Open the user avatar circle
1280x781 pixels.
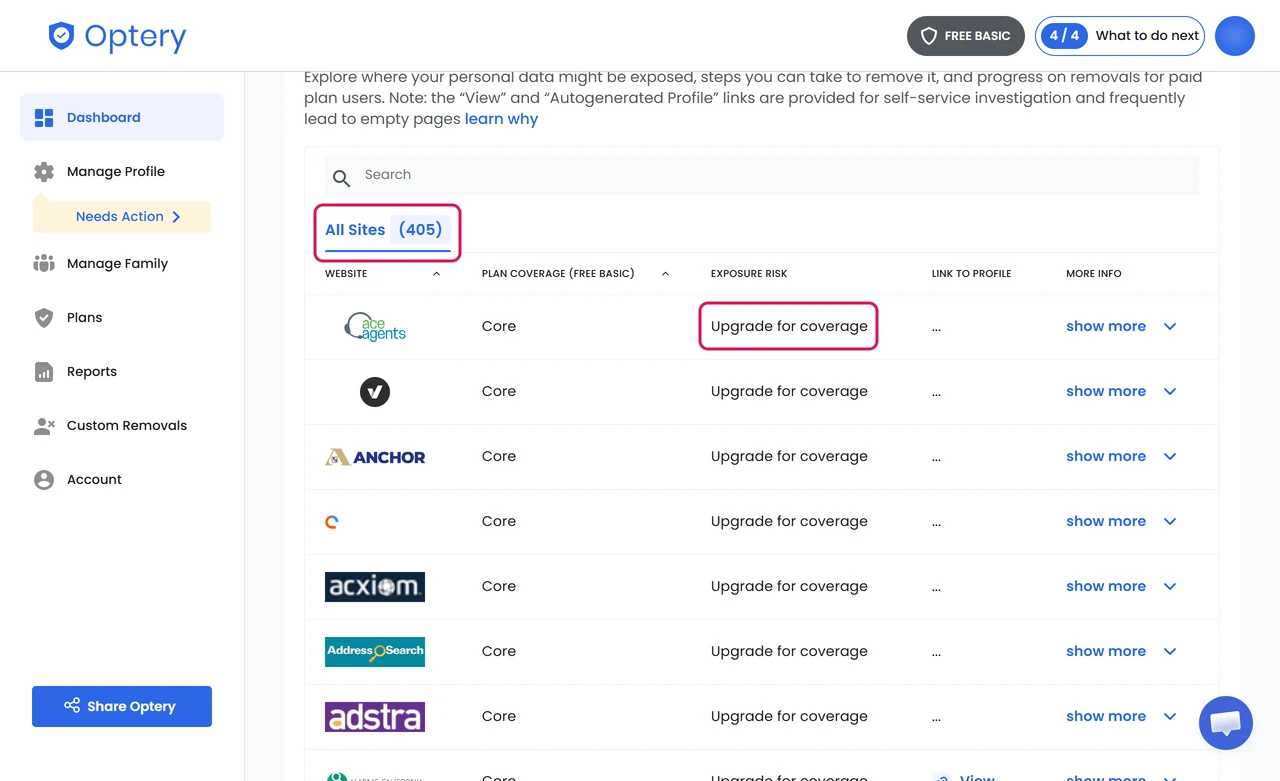[x=1235, y=36]
